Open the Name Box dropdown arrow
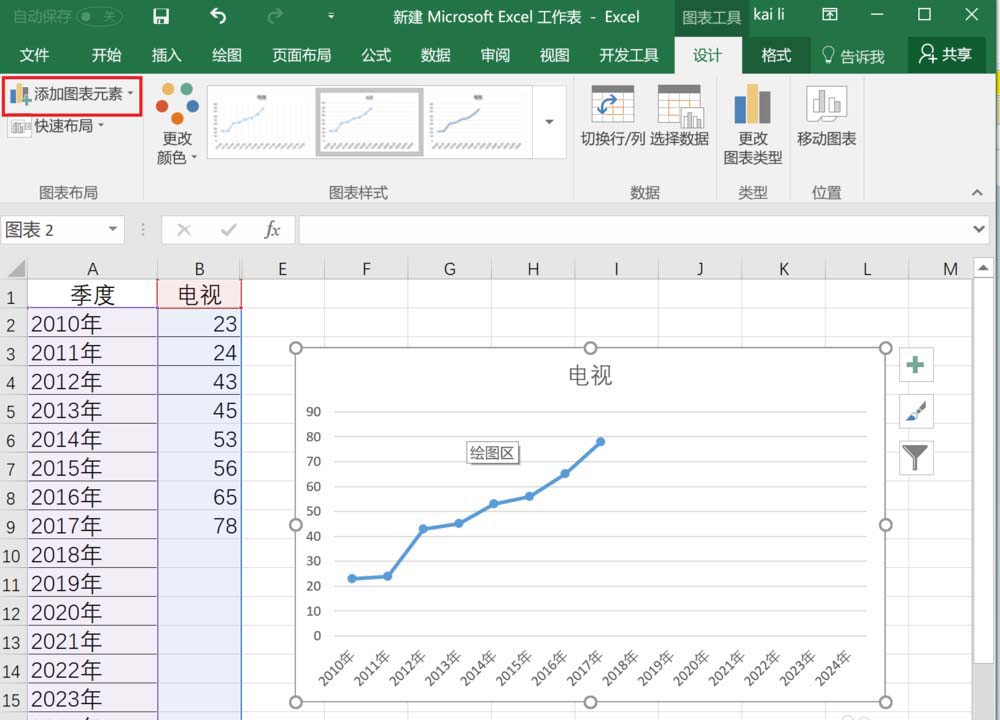Viewport: 1000px width, 720px height. pos(113,229)
